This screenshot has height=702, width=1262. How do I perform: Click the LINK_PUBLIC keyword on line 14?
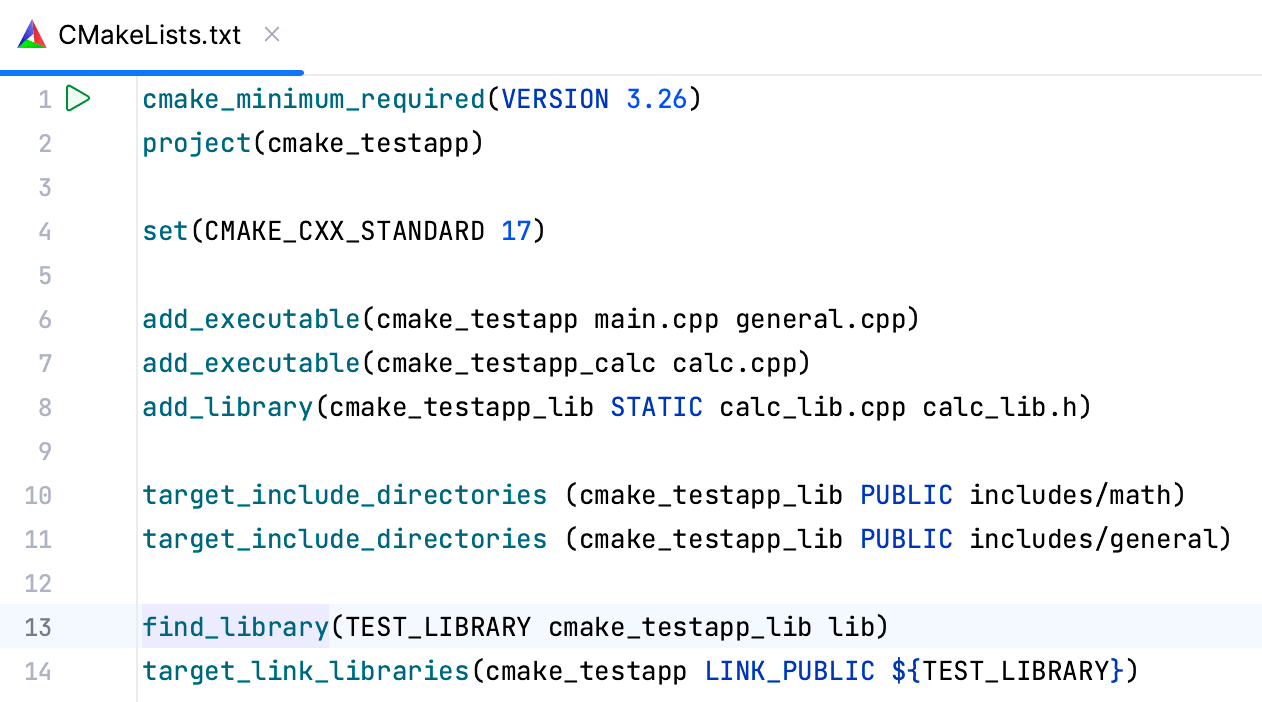789,671
